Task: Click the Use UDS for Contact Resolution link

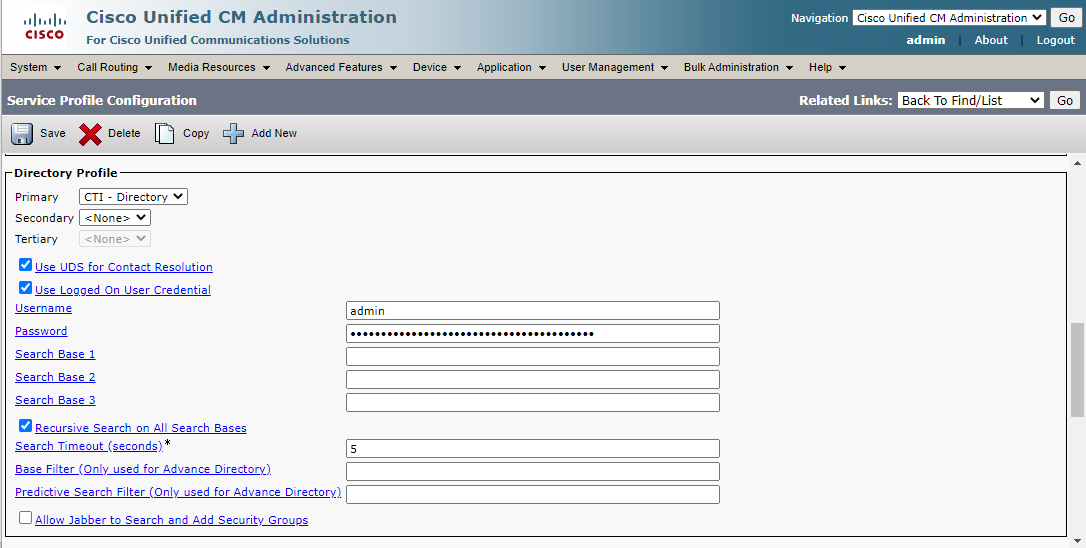Action: point(124,267)
